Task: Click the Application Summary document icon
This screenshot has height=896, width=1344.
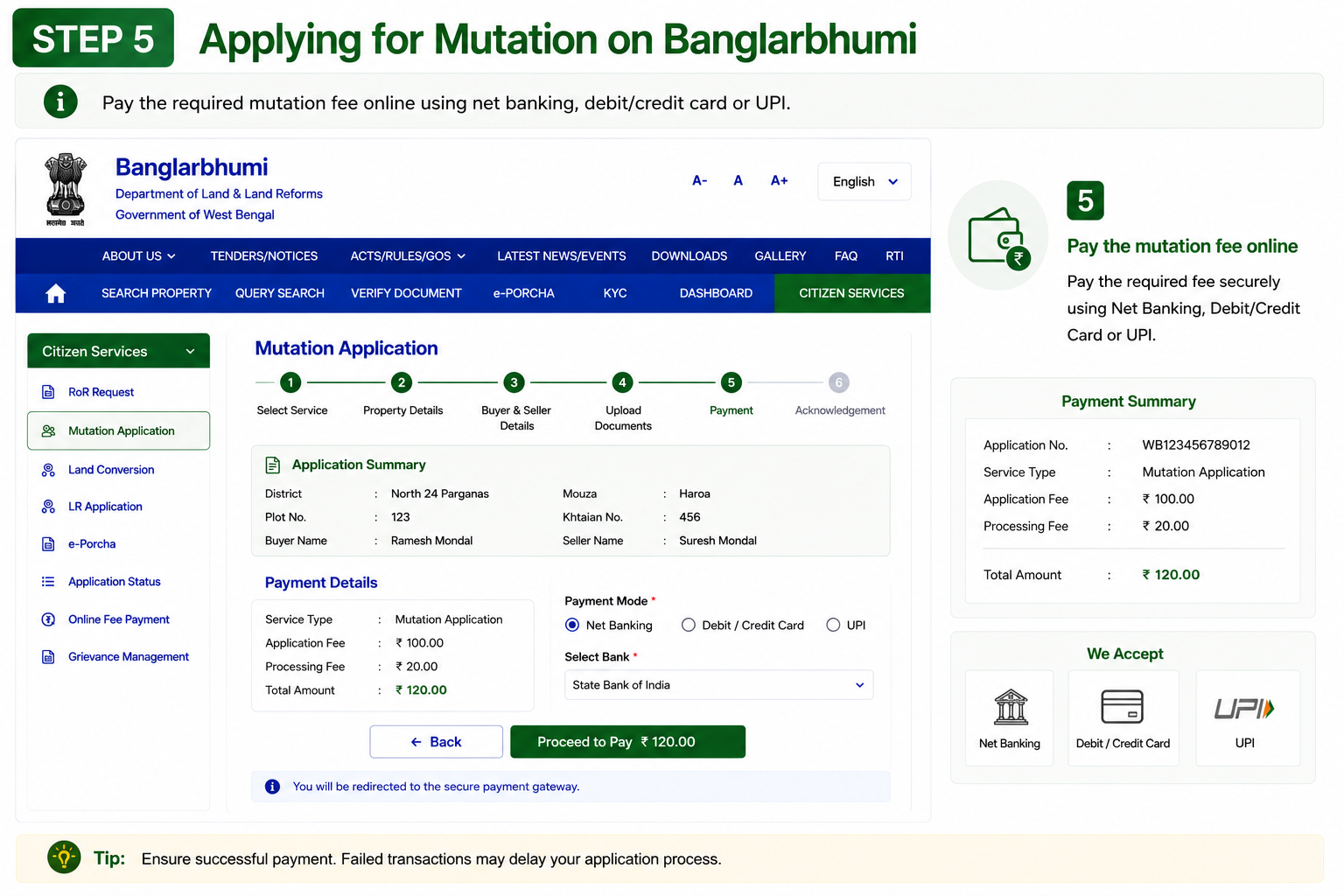Action: click(273, 465)
